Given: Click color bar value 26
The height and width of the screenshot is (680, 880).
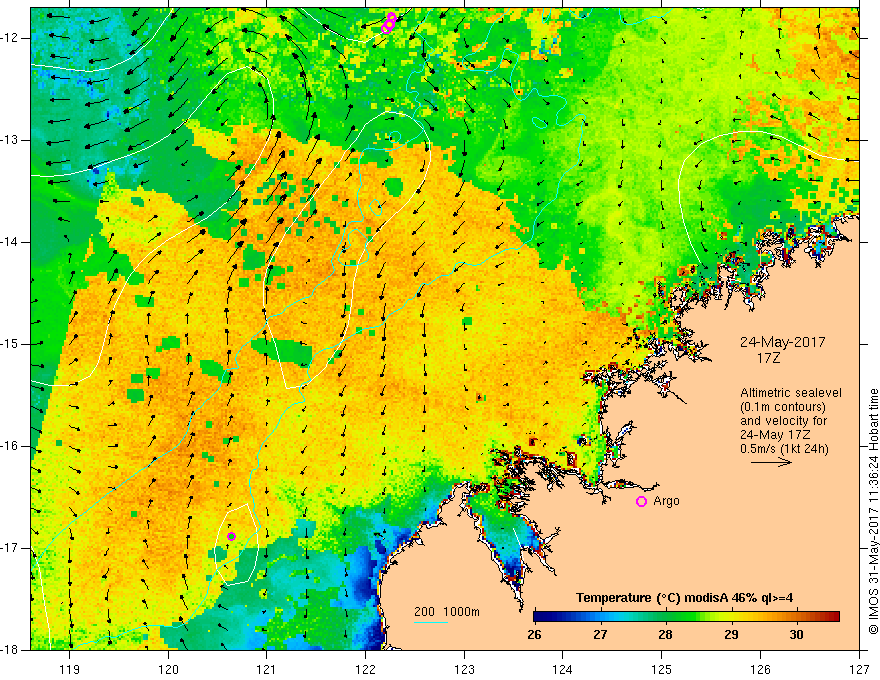Looking at the screenshot, I should click(x=534, y=635).
